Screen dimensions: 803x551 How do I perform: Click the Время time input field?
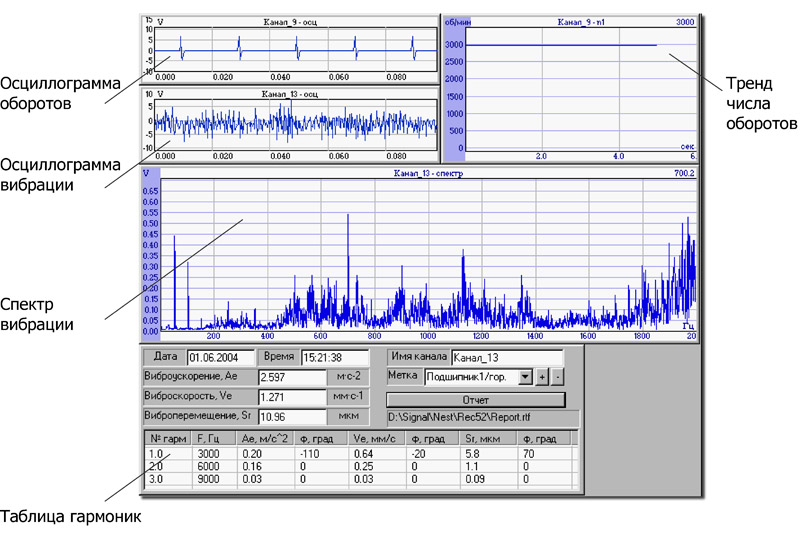click(x=328, y=357)
